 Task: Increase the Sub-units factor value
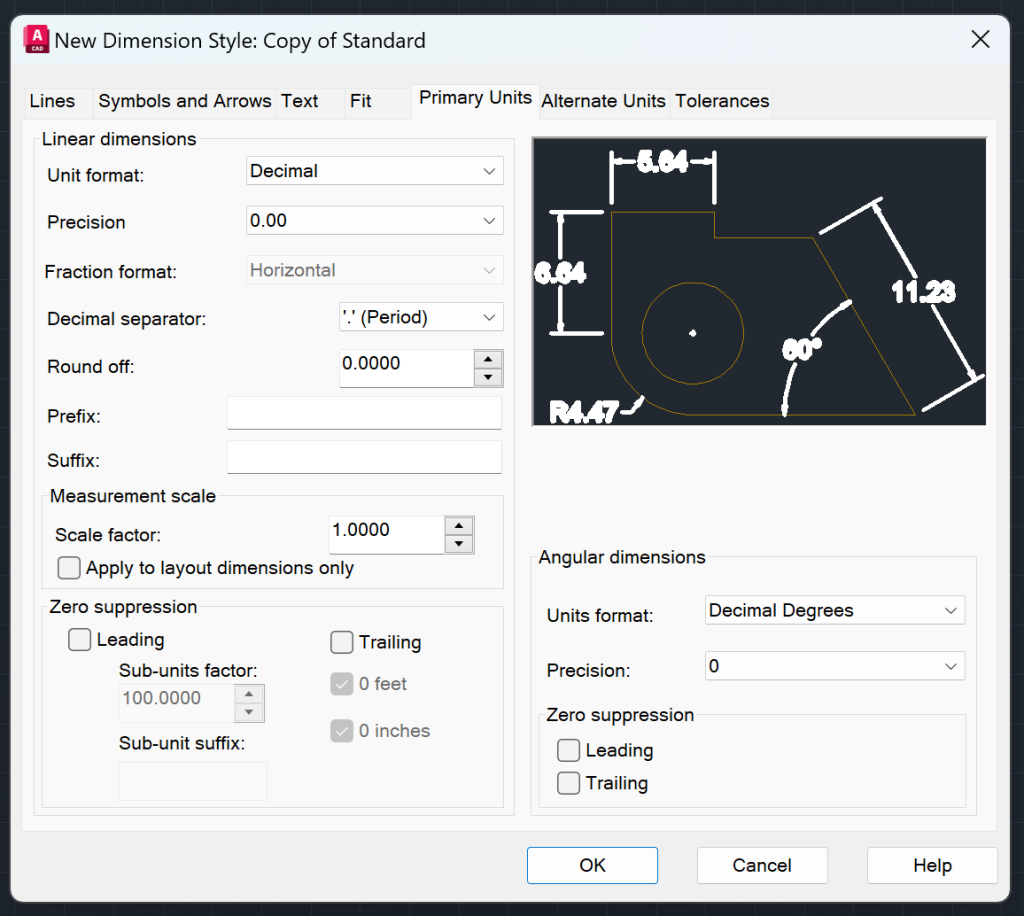pos(249,695)
